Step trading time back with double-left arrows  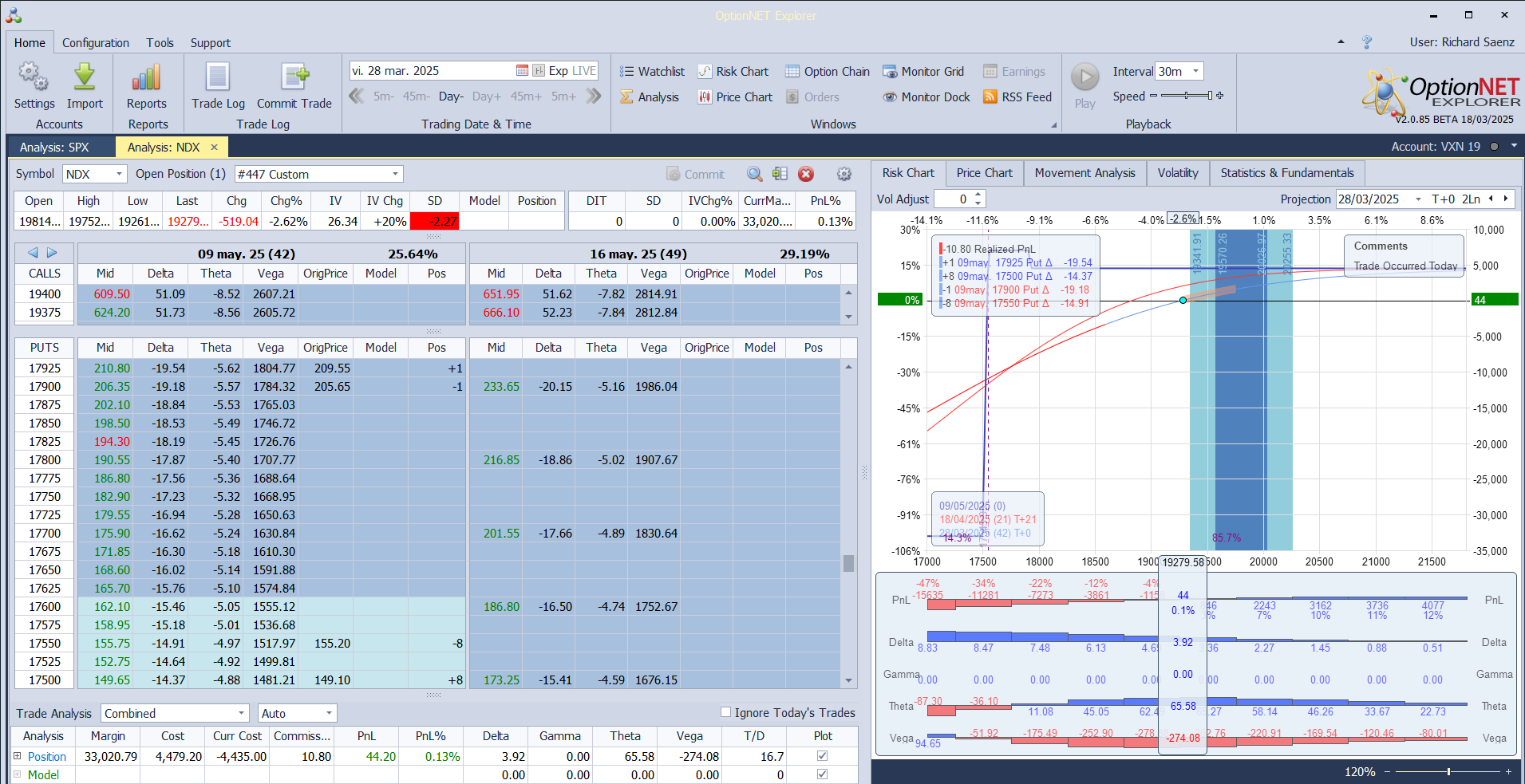tap(356, 96)
